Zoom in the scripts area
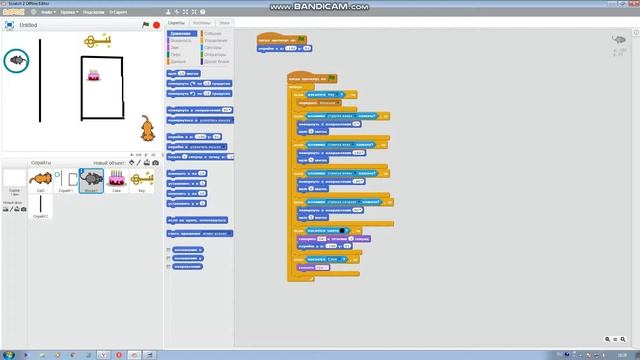640x360 pixels. (623, 339)
